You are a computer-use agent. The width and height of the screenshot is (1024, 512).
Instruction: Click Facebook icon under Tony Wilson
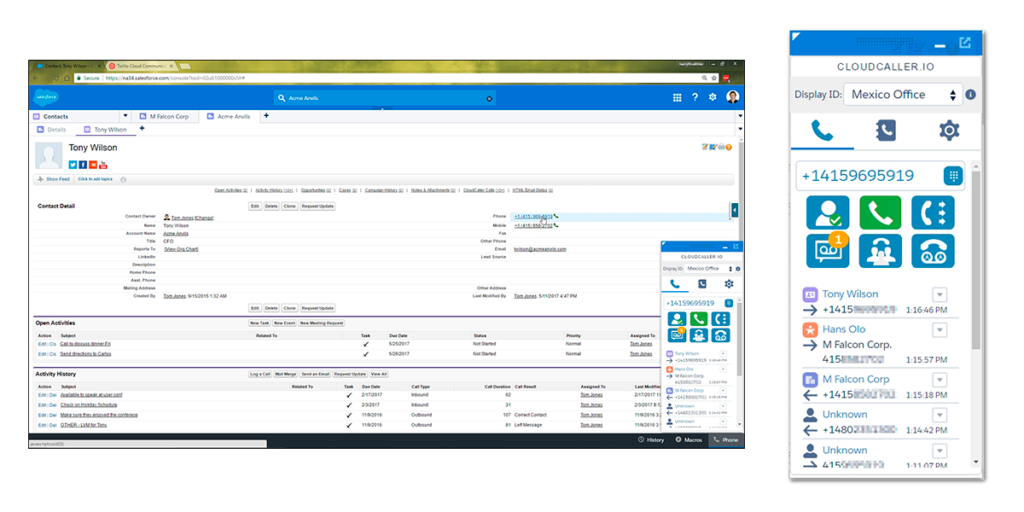[83, 165]
